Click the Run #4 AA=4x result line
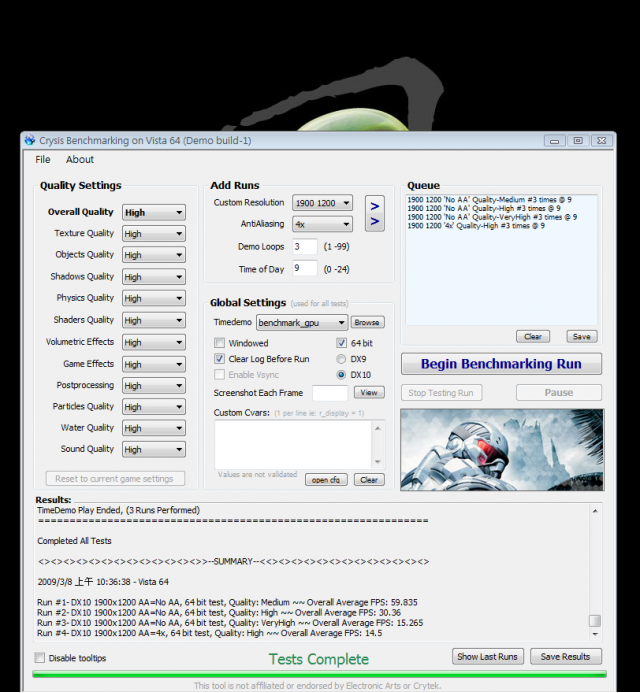 (x=210, y=633)
